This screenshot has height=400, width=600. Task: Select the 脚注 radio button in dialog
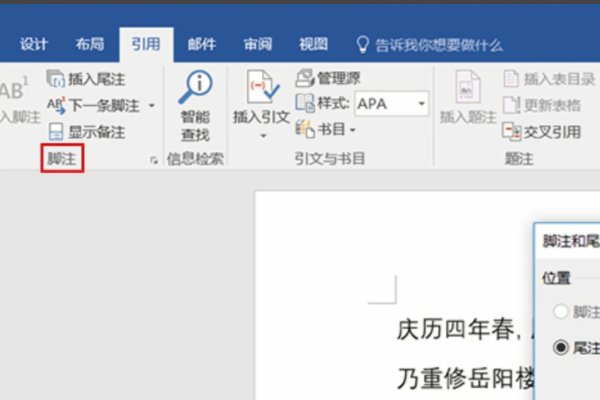pos(561,312)
